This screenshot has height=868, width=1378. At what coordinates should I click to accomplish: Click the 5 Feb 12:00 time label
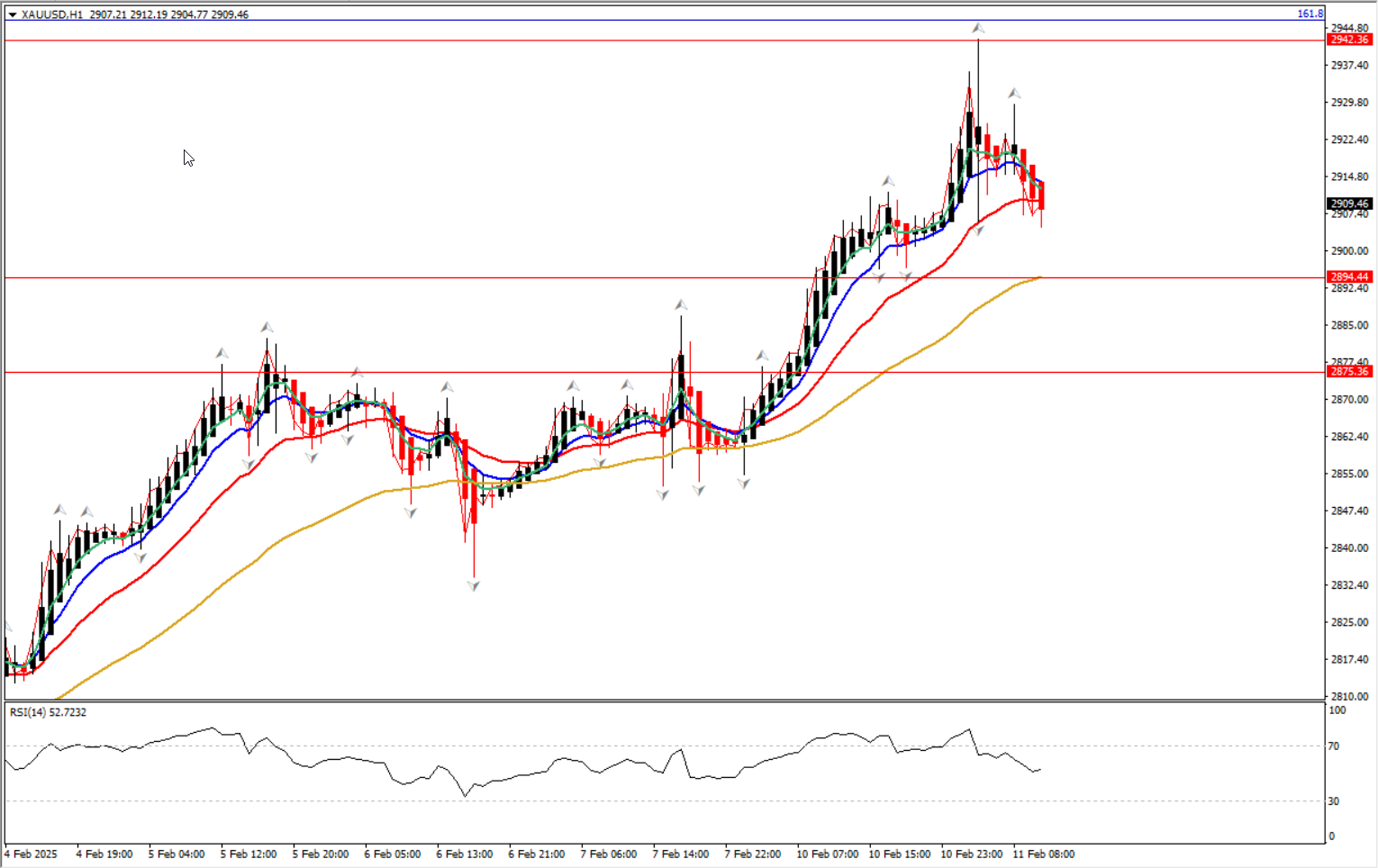click(x=248, y=854)
